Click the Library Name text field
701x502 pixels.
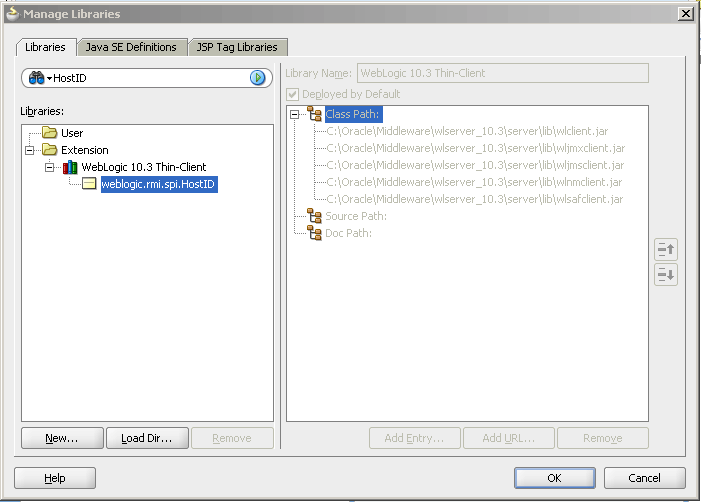(503, 73)
